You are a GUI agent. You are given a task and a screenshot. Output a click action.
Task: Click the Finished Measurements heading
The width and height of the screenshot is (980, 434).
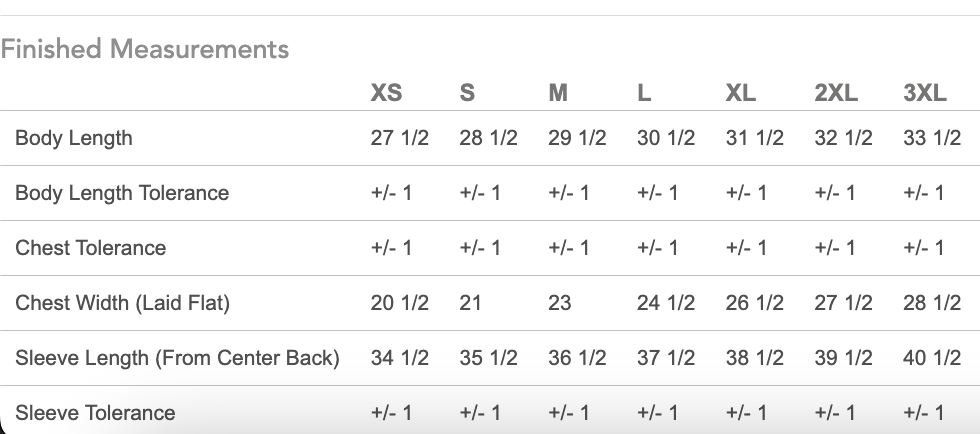(x=145, y=49)
